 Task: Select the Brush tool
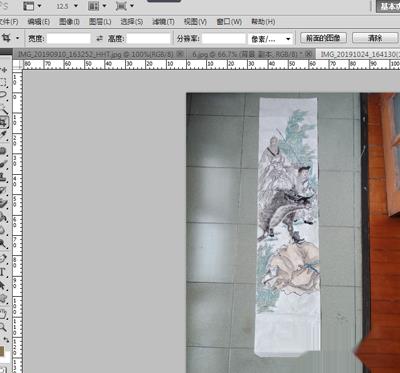pyautogui.click(x=4, y=164)
